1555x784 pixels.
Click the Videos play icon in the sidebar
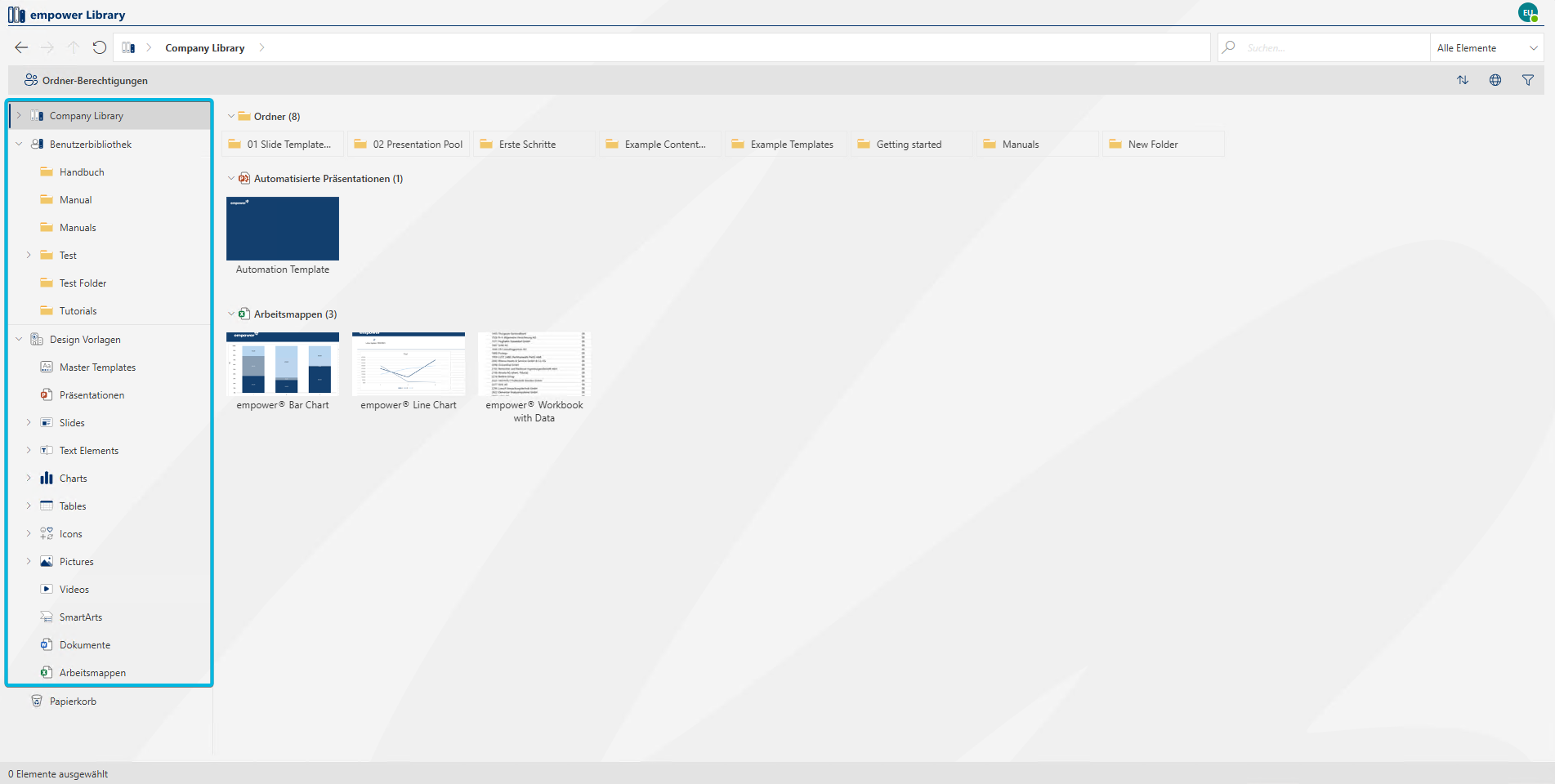point(47,589)
